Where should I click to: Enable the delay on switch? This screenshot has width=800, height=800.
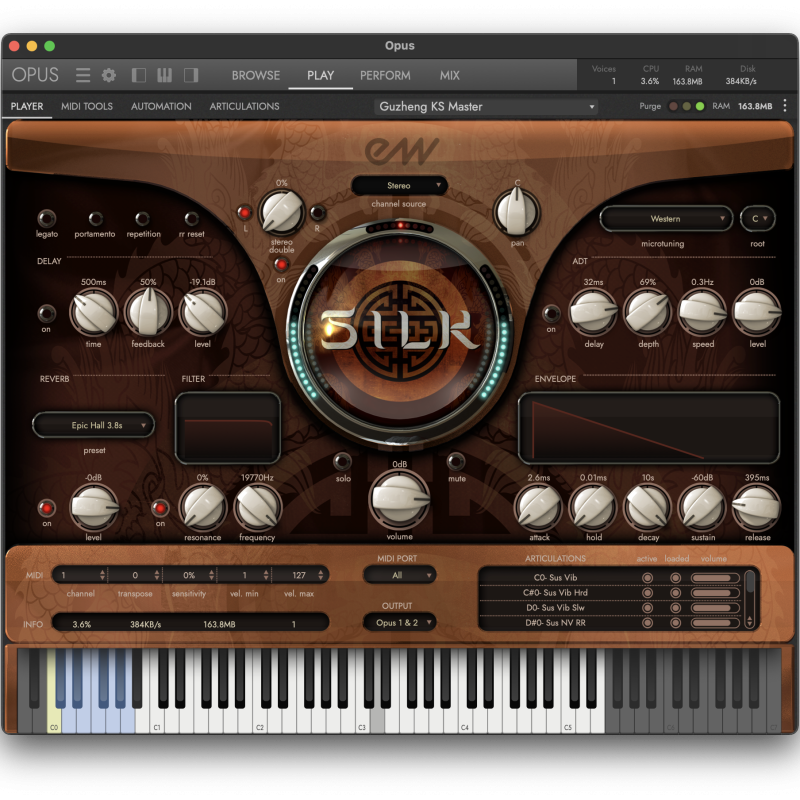coord(46,313)
